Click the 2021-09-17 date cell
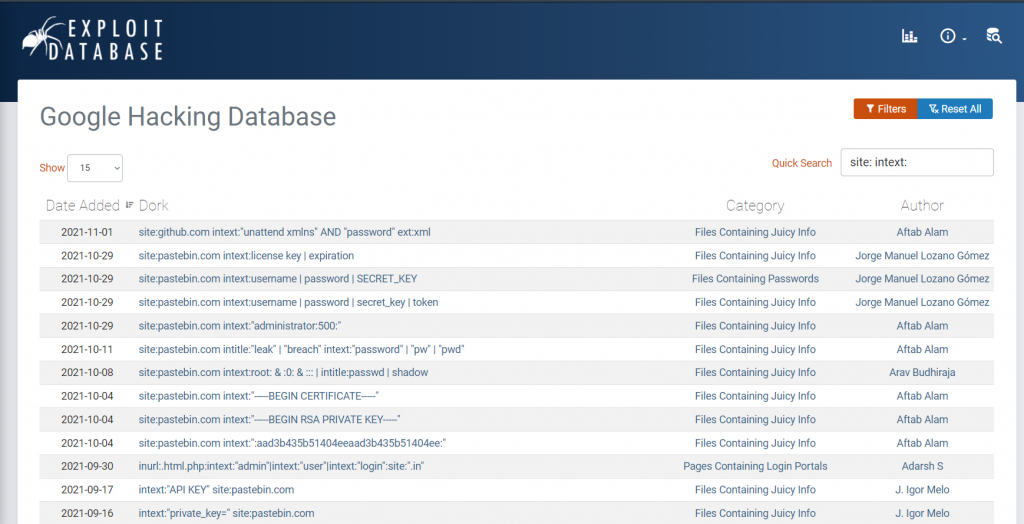The height and width of the screenshot is (524, 1024). (x=87, y=489)
